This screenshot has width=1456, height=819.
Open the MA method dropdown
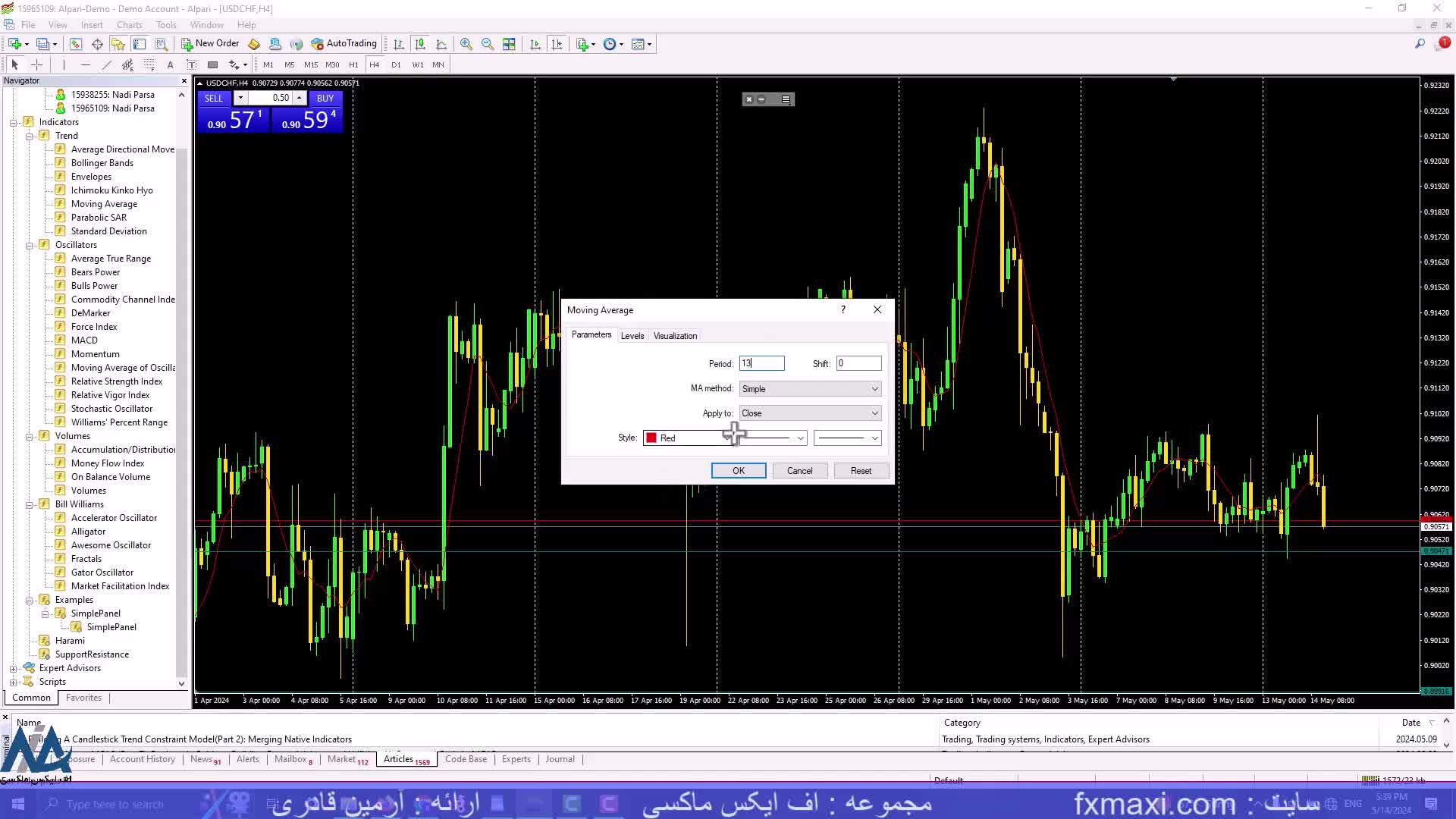pyautogui.click(x=810, y=389)
